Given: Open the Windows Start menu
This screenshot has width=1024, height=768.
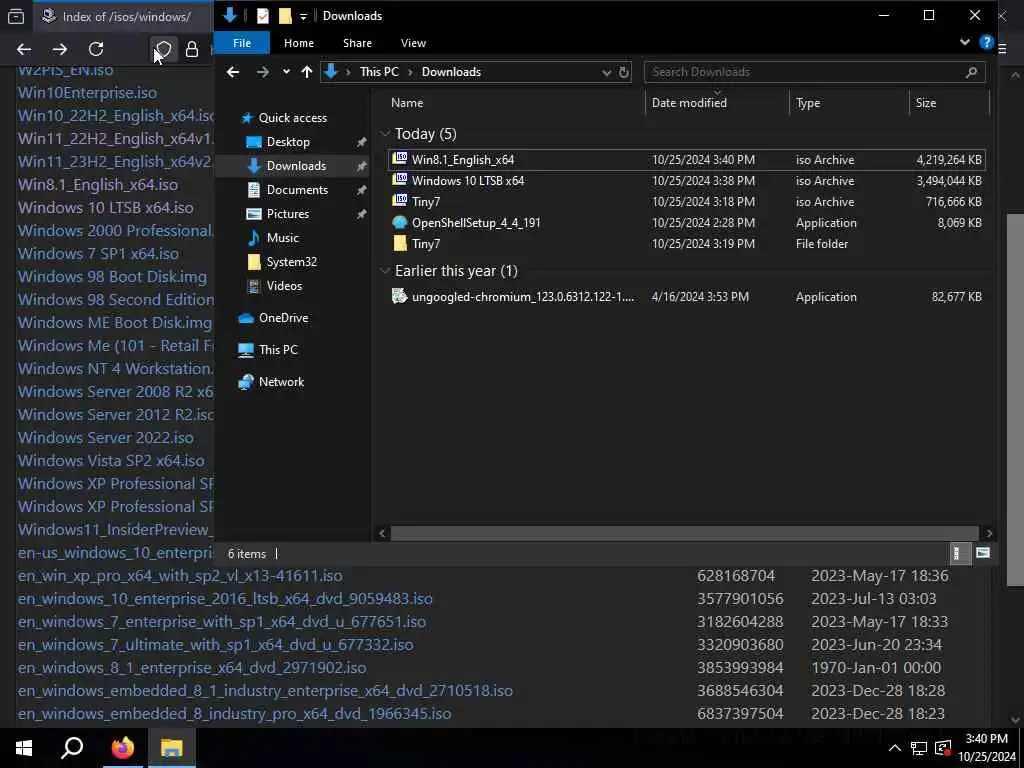Looking at the screenshot, I should (24, 748).
